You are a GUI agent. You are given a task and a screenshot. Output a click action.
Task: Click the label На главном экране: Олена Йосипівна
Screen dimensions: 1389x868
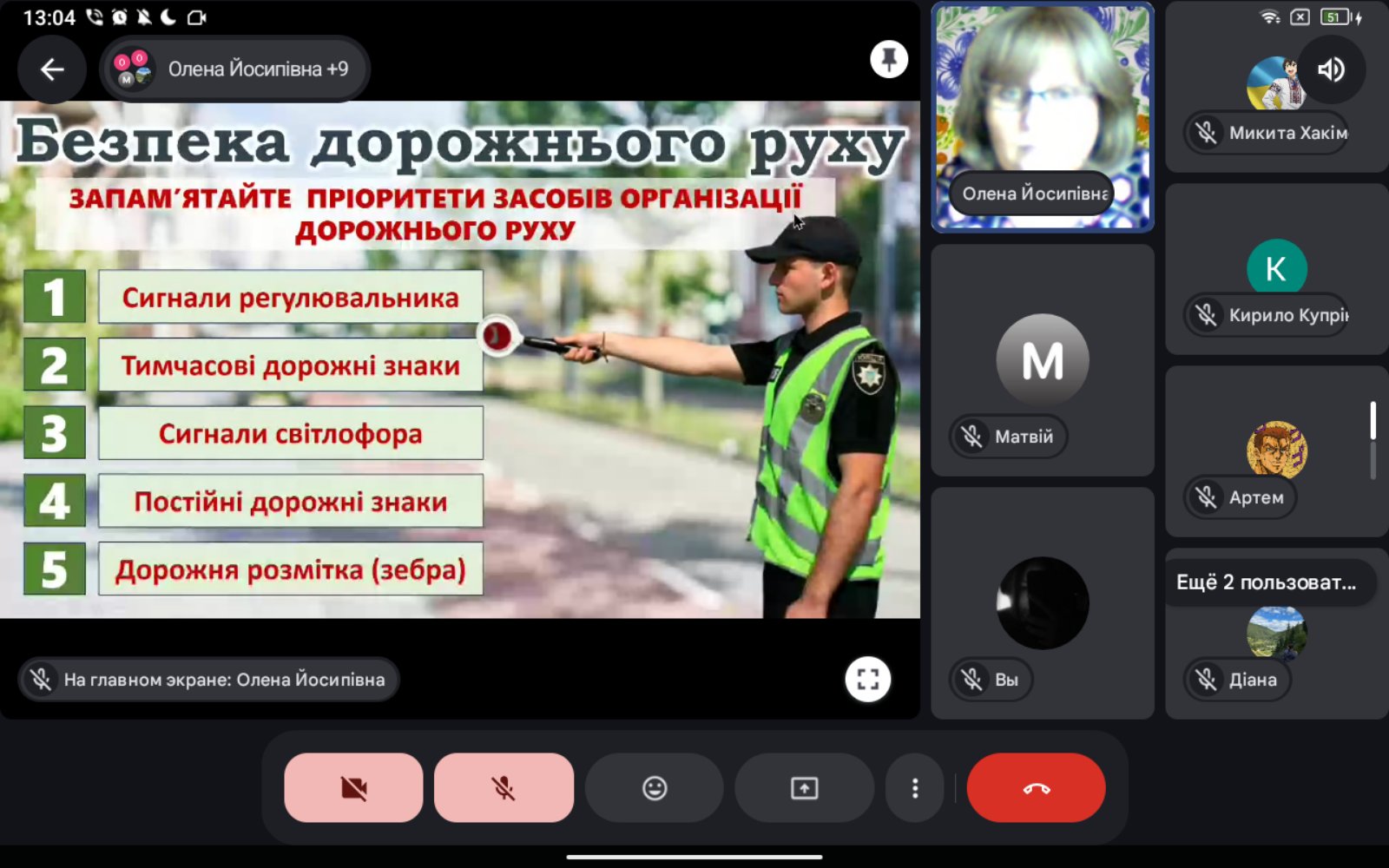pyautogui.click(x=224, y=680)
